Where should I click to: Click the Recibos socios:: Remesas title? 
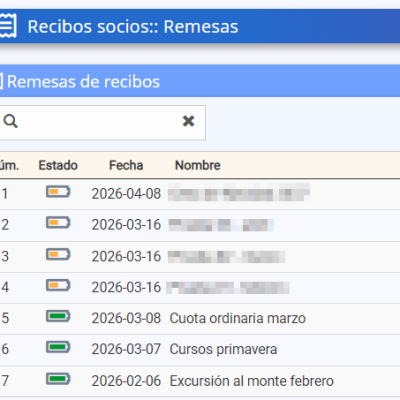133,27
